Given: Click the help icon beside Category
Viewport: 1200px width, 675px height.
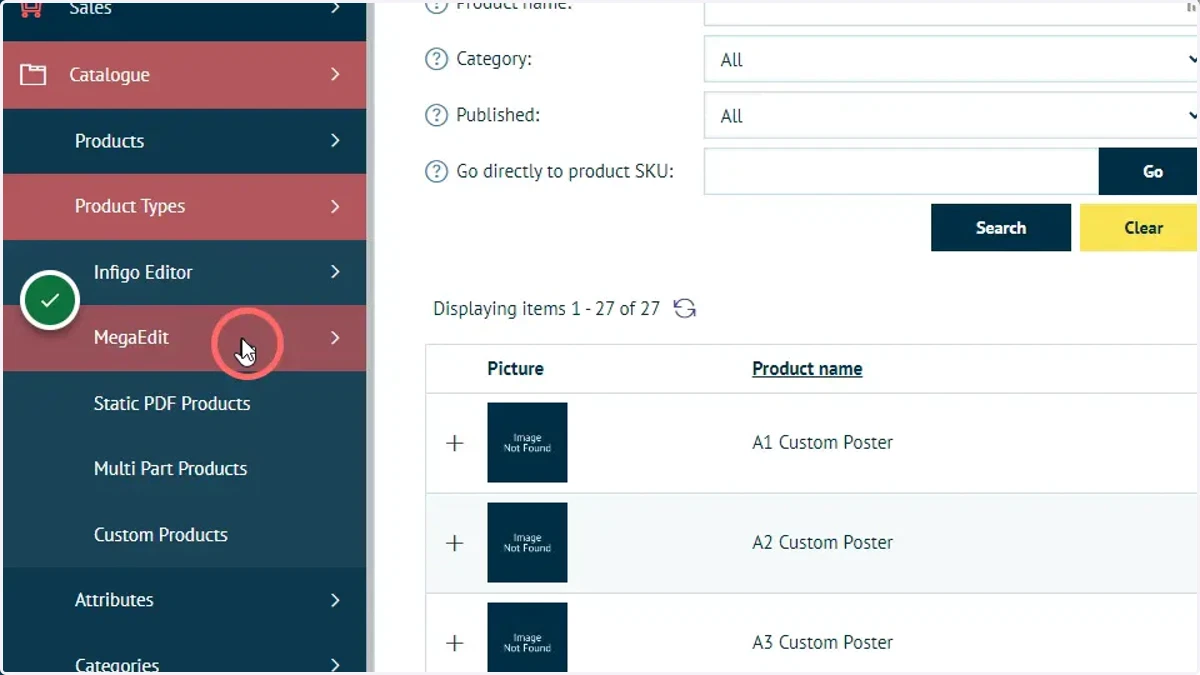Looking at the screenshot, I should tap(436, 59).
